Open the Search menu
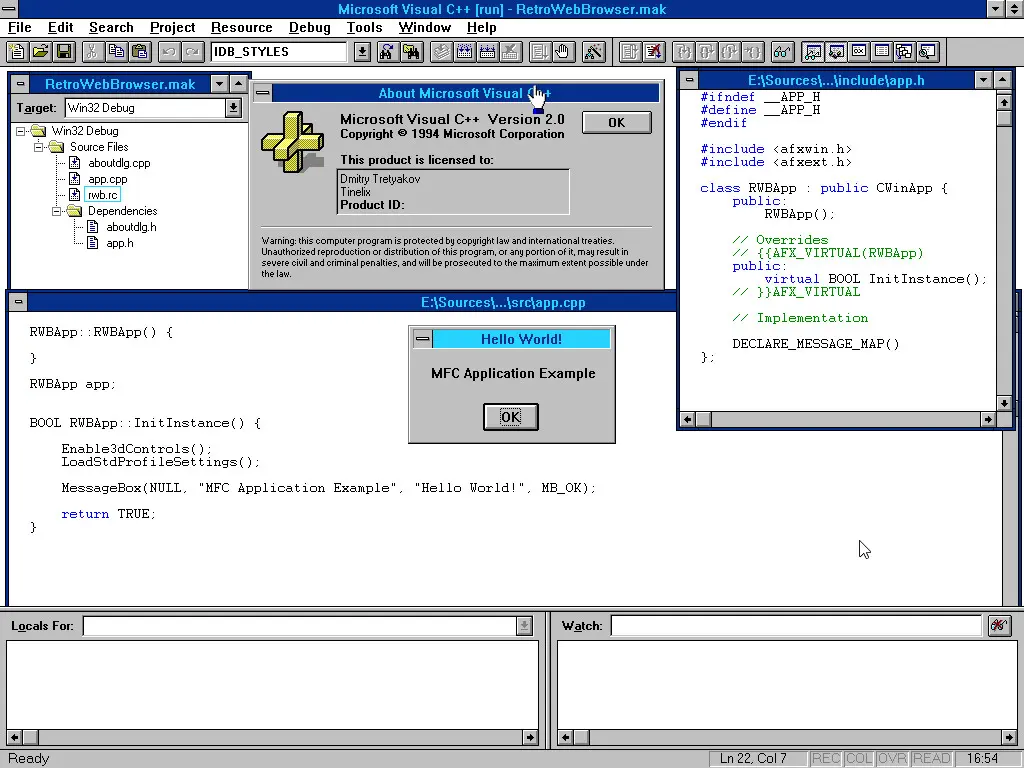 click(111, 27)
